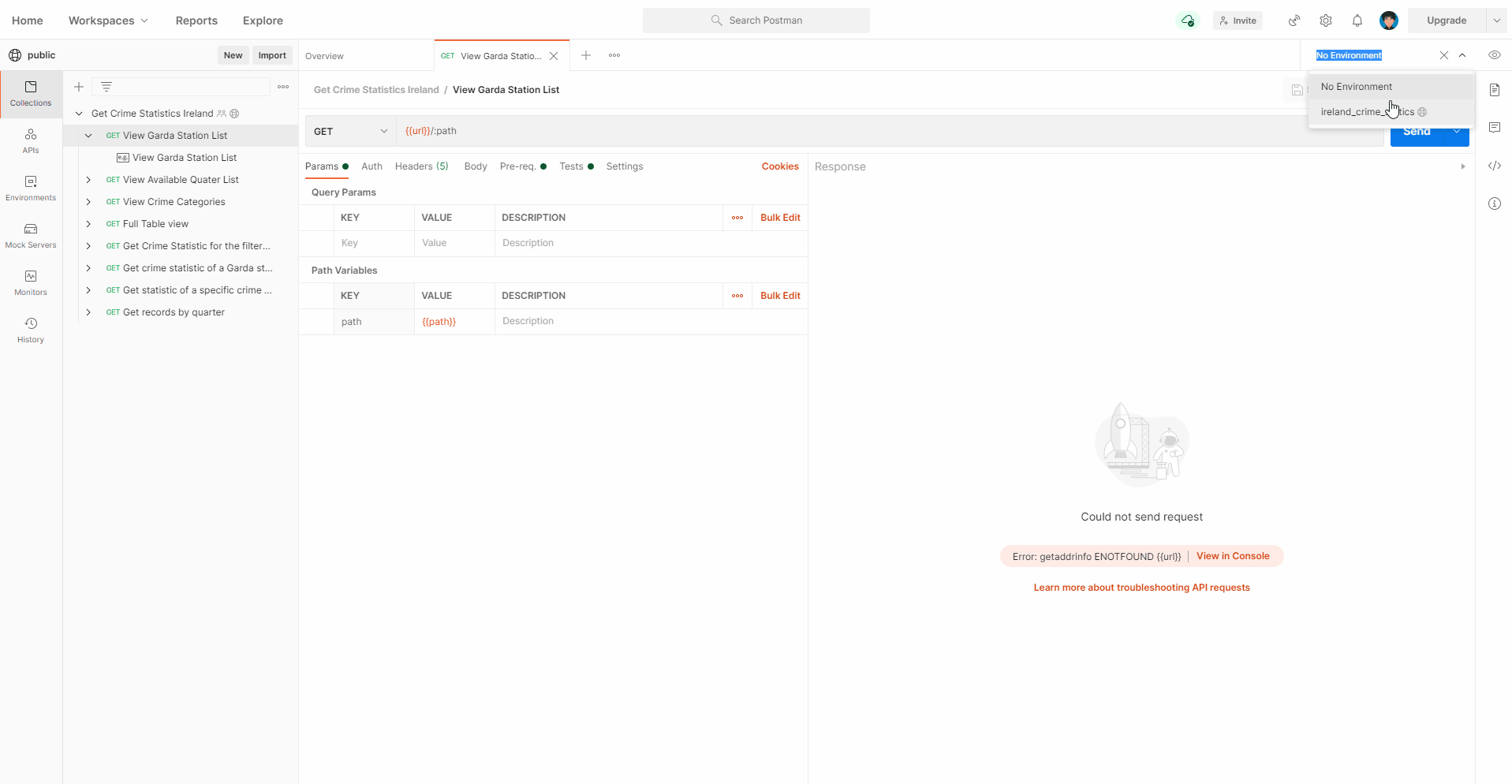Viewport: 1512px width, 784px height.
Task: Click the Upgrade button
Action: (1447, 21)
